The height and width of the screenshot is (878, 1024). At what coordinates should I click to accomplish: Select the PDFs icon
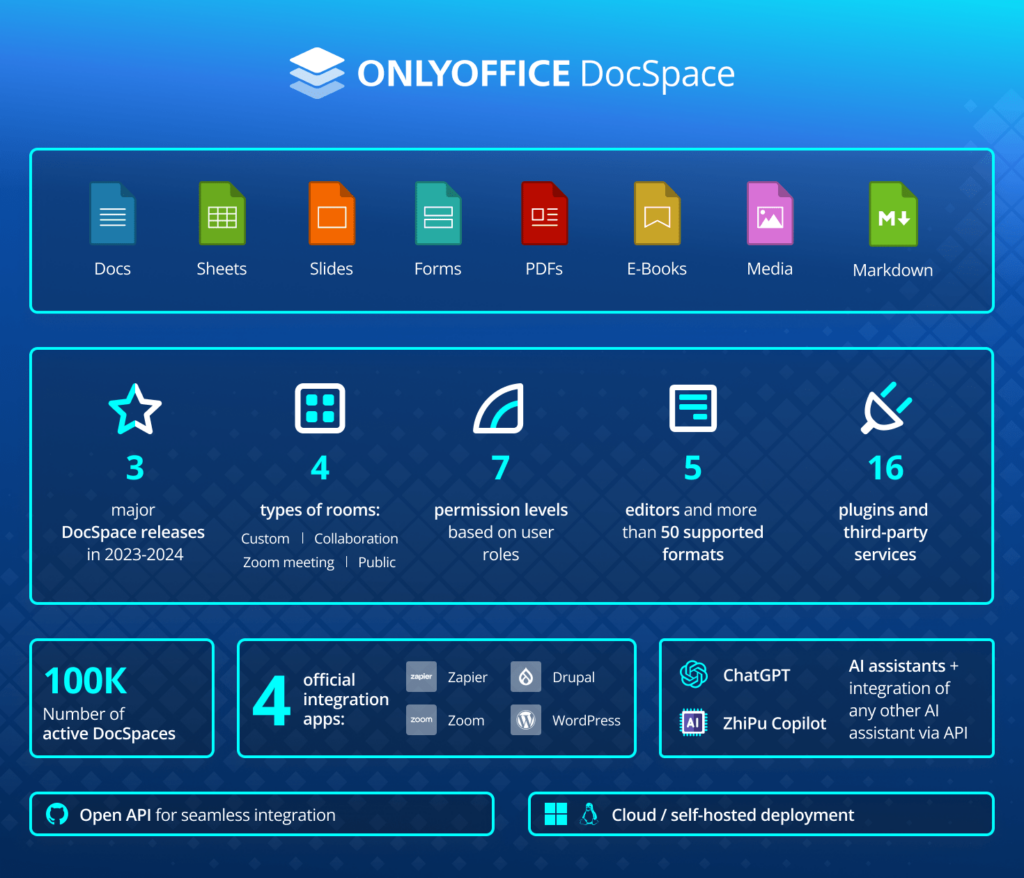pyautogui.click(x=544, y=213)
